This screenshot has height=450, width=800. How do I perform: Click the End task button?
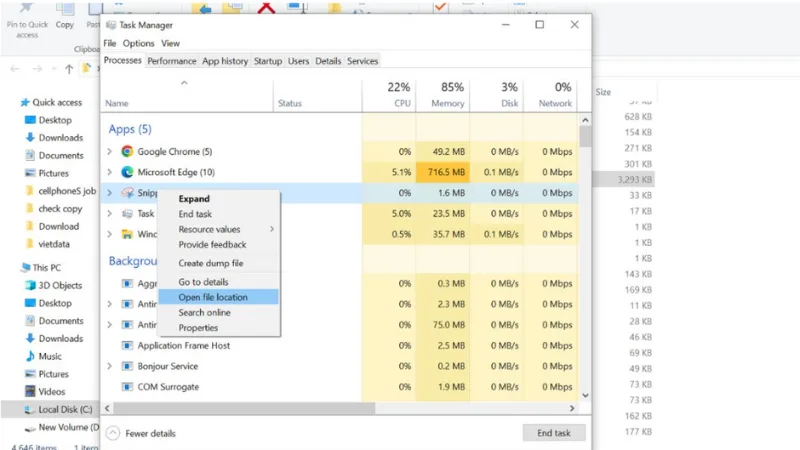click(x=553, y=433)
